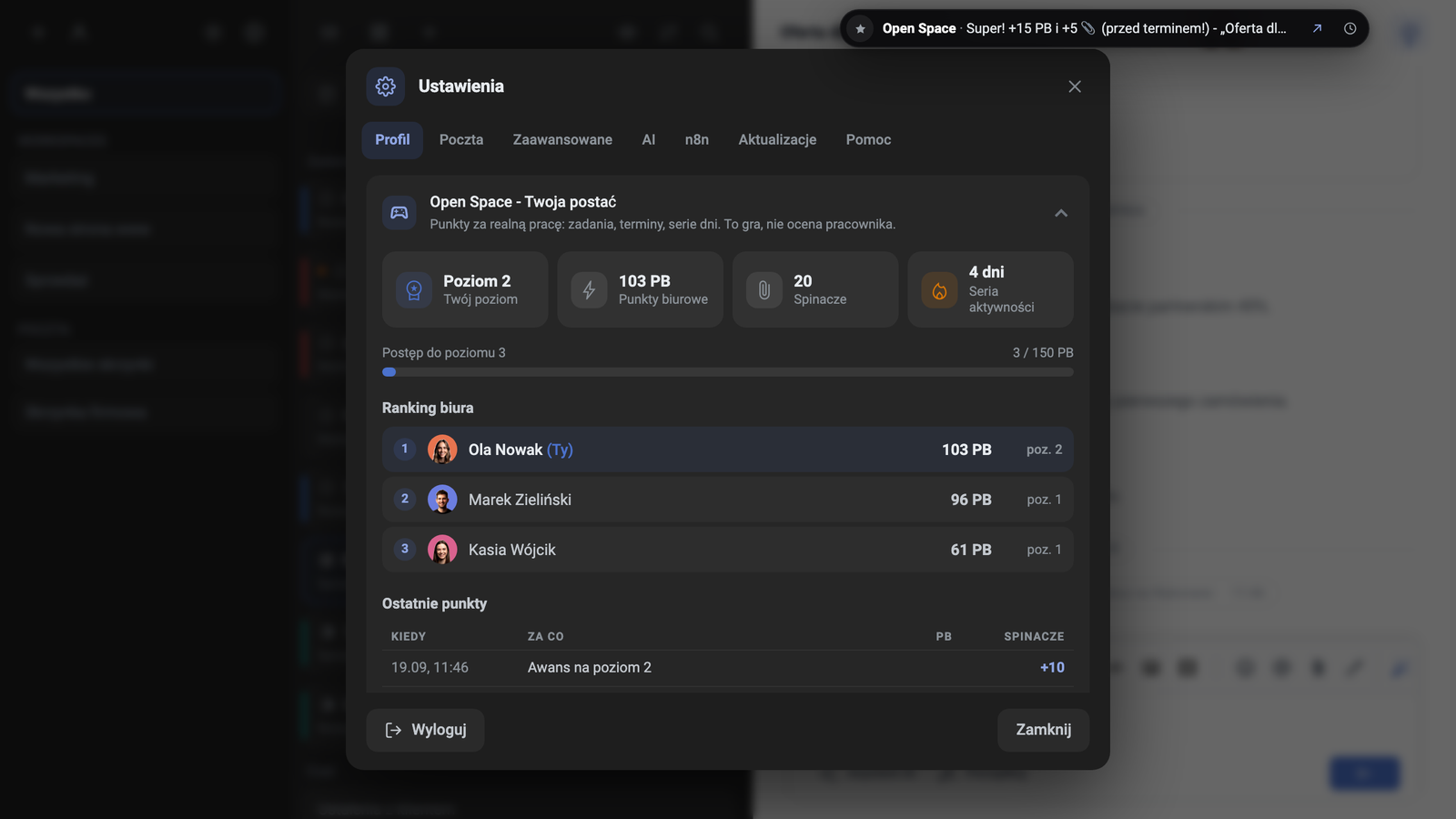The image size is (1456, 819).
Task: Open the Aktualizacje tab
Action: pyautogui.click(x=777, y=140)
